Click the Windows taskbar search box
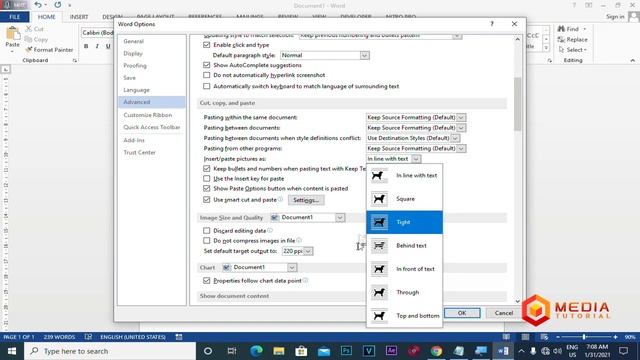This screenshot has width=640, height=360. tap(110, 351)
